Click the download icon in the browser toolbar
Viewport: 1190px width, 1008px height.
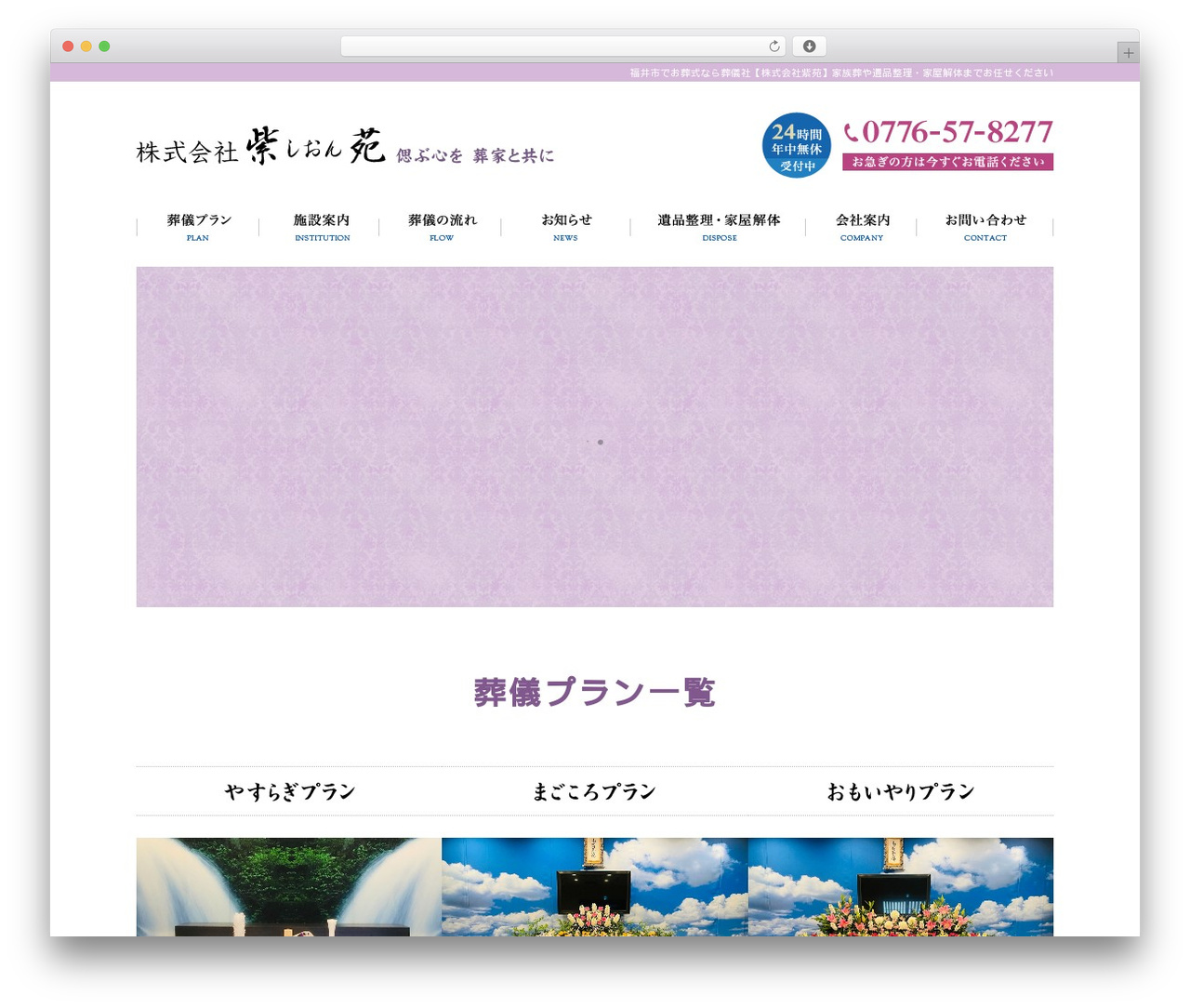(x=810, y=46)
